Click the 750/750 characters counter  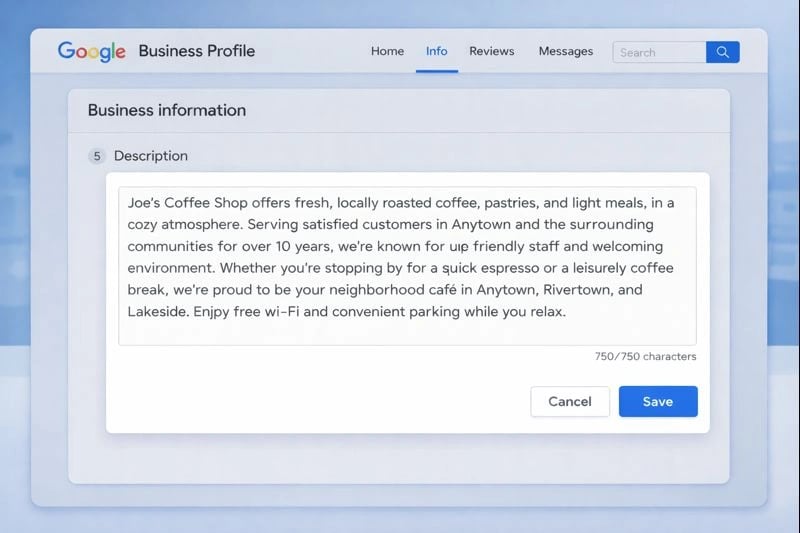(x=645, y=357)
